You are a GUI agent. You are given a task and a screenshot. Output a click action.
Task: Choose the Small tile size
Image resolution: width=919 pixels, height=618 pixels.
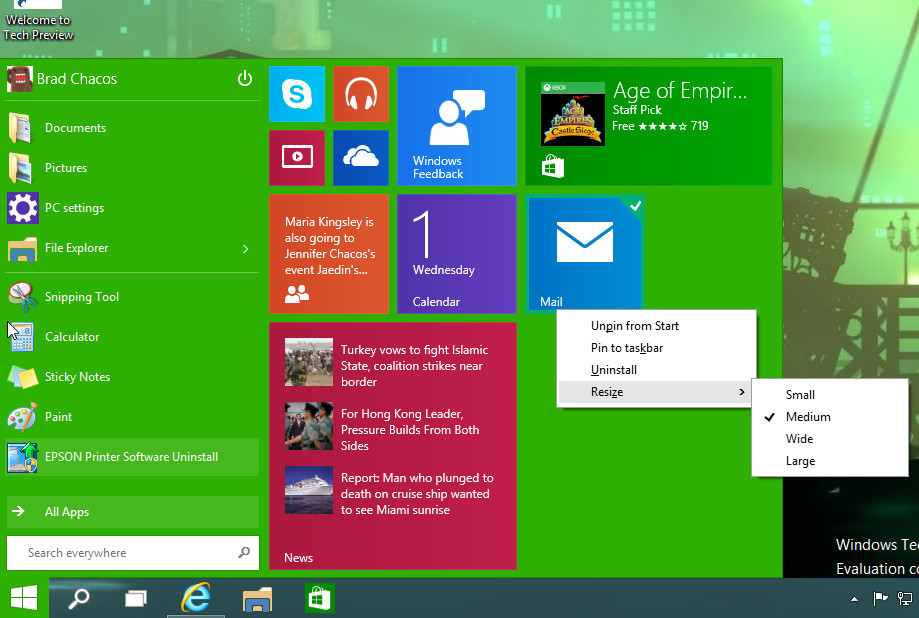click(800, 395)
